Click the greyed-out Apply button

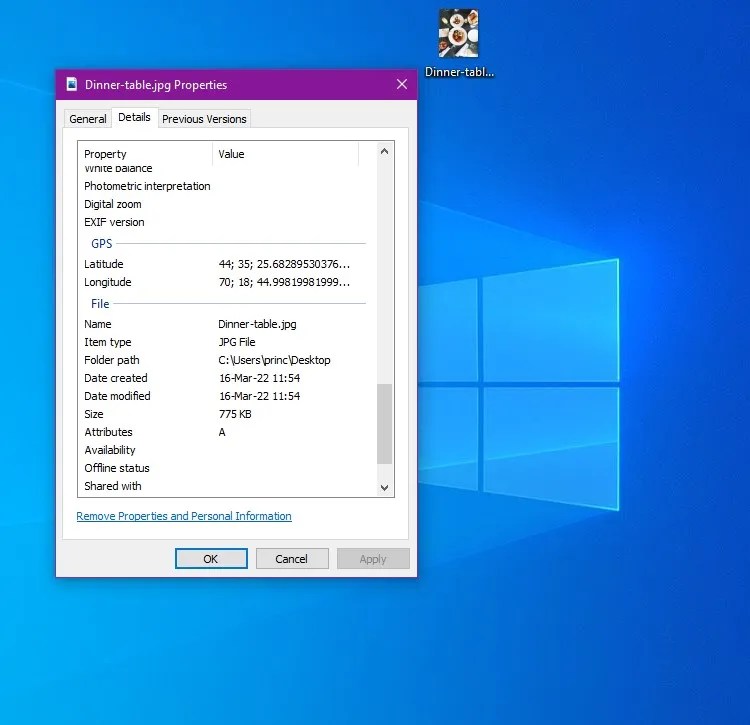pyautogui.click(x=373, y=559)
